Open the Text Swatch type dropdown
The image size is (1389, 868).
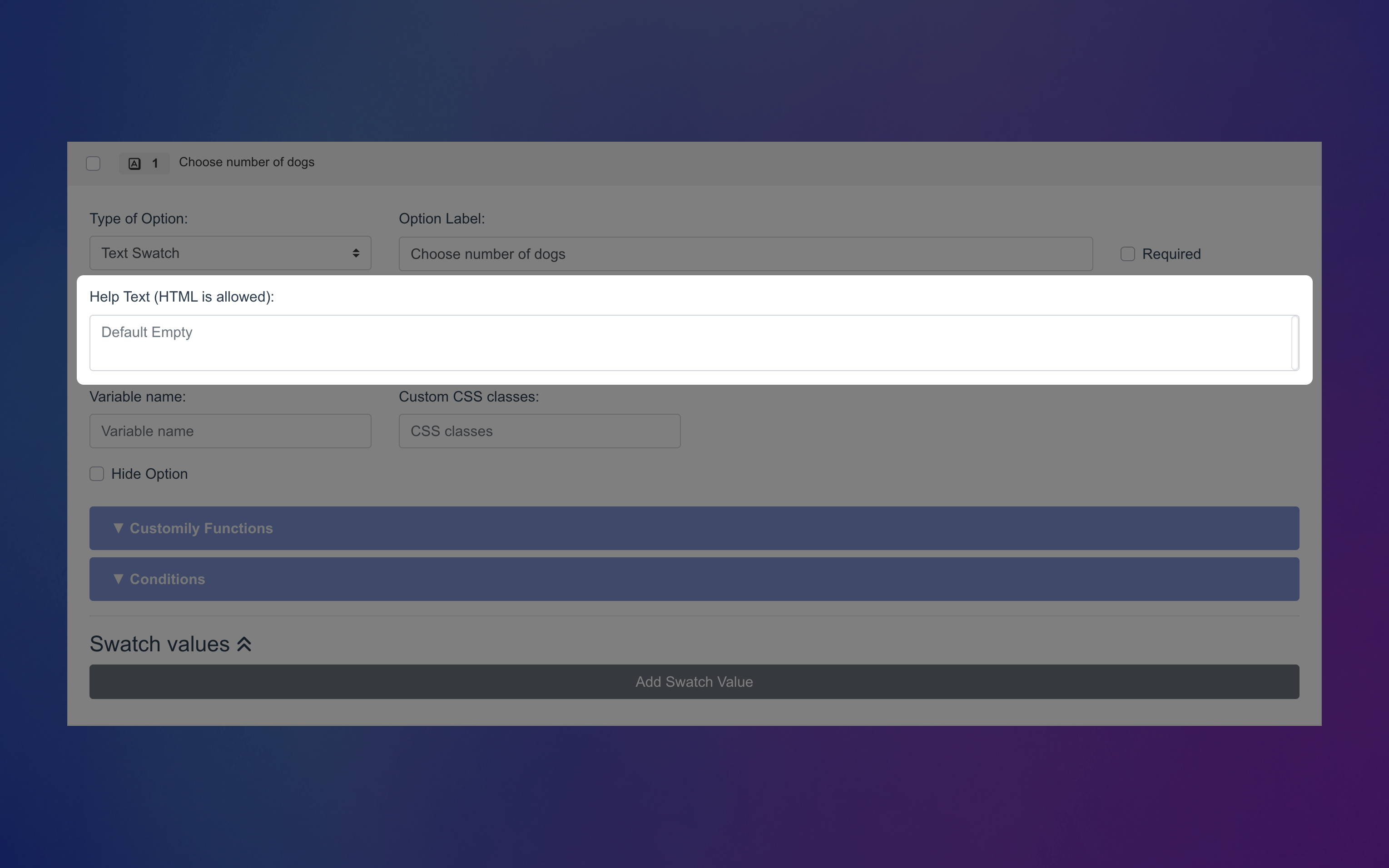click(229, 253)
